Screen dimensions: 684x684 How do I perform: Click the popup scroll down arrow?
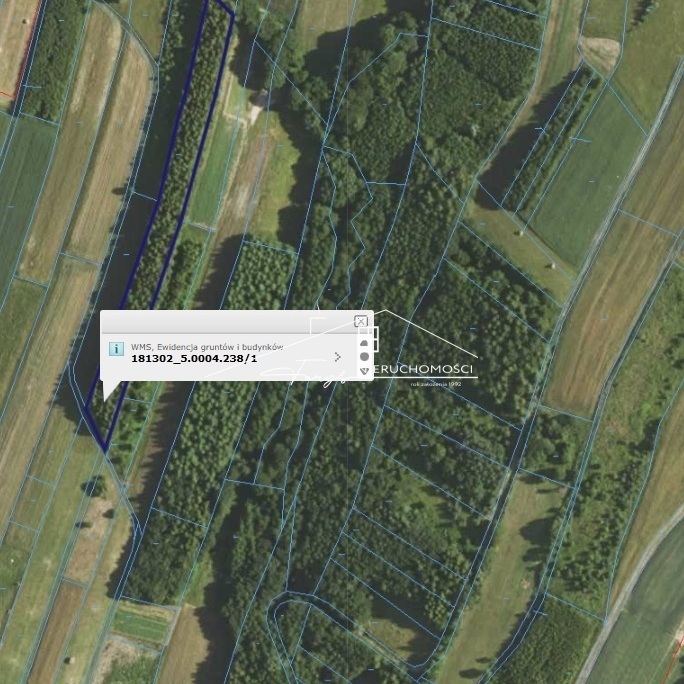click(x=363, y=371)
